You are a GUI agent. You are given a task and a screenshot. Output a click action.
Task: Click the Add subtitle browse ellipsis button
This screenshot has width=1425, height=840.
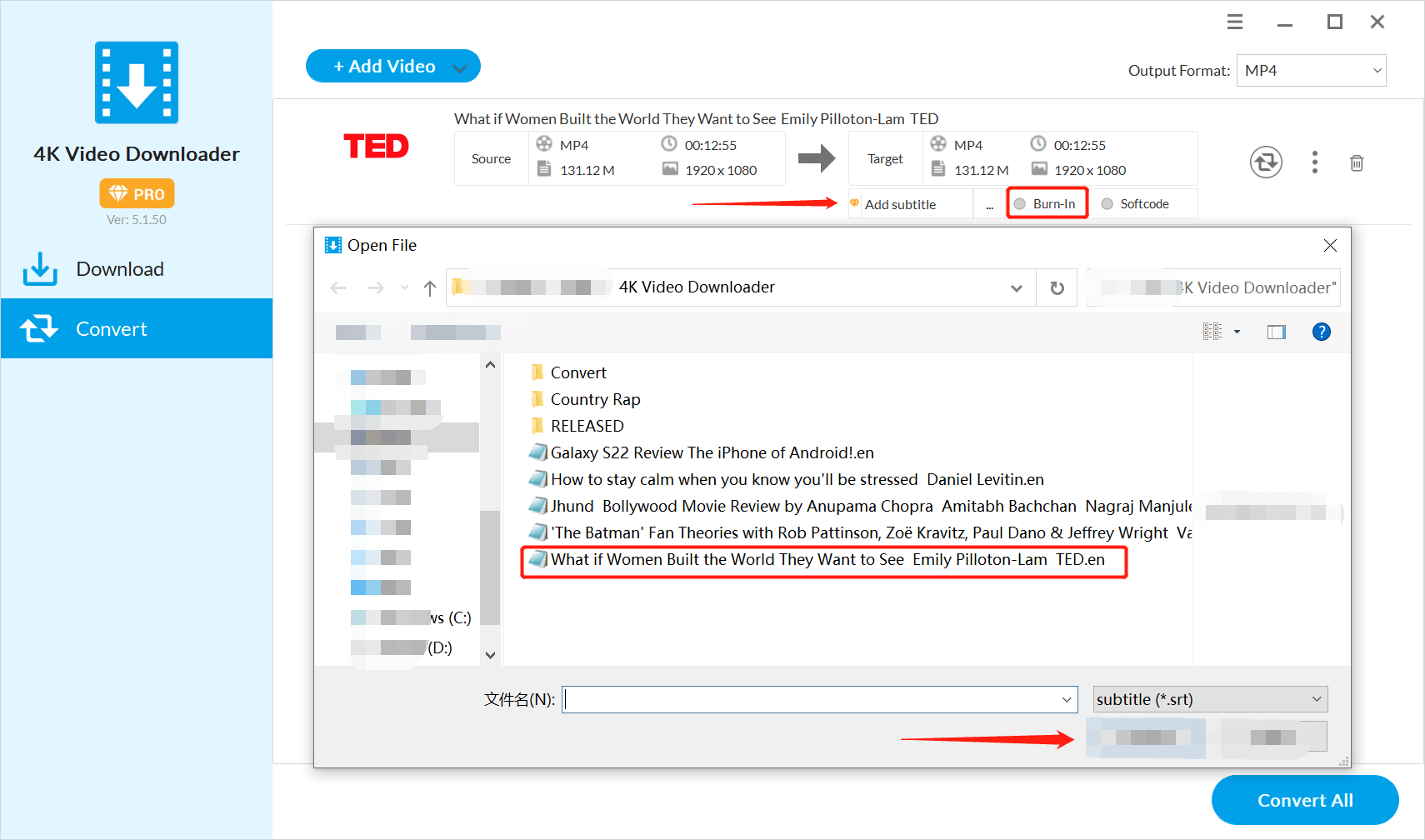[x=989, y=205]
